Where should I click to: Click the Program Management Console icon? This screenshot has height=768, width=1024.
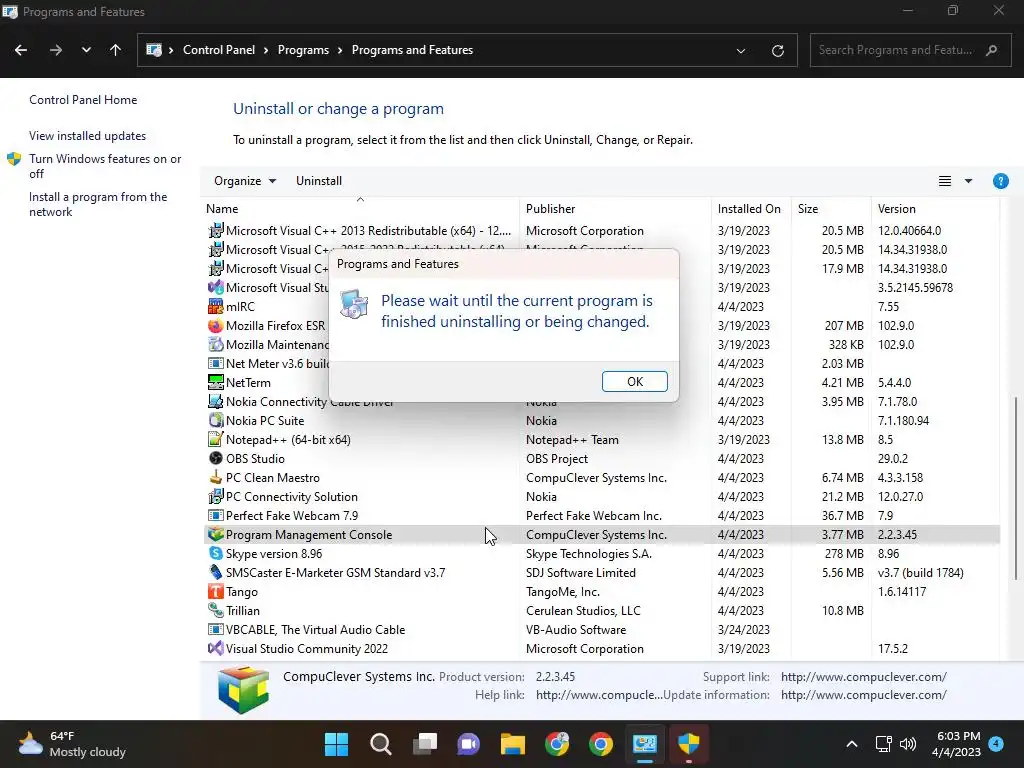tap(216, 534)
